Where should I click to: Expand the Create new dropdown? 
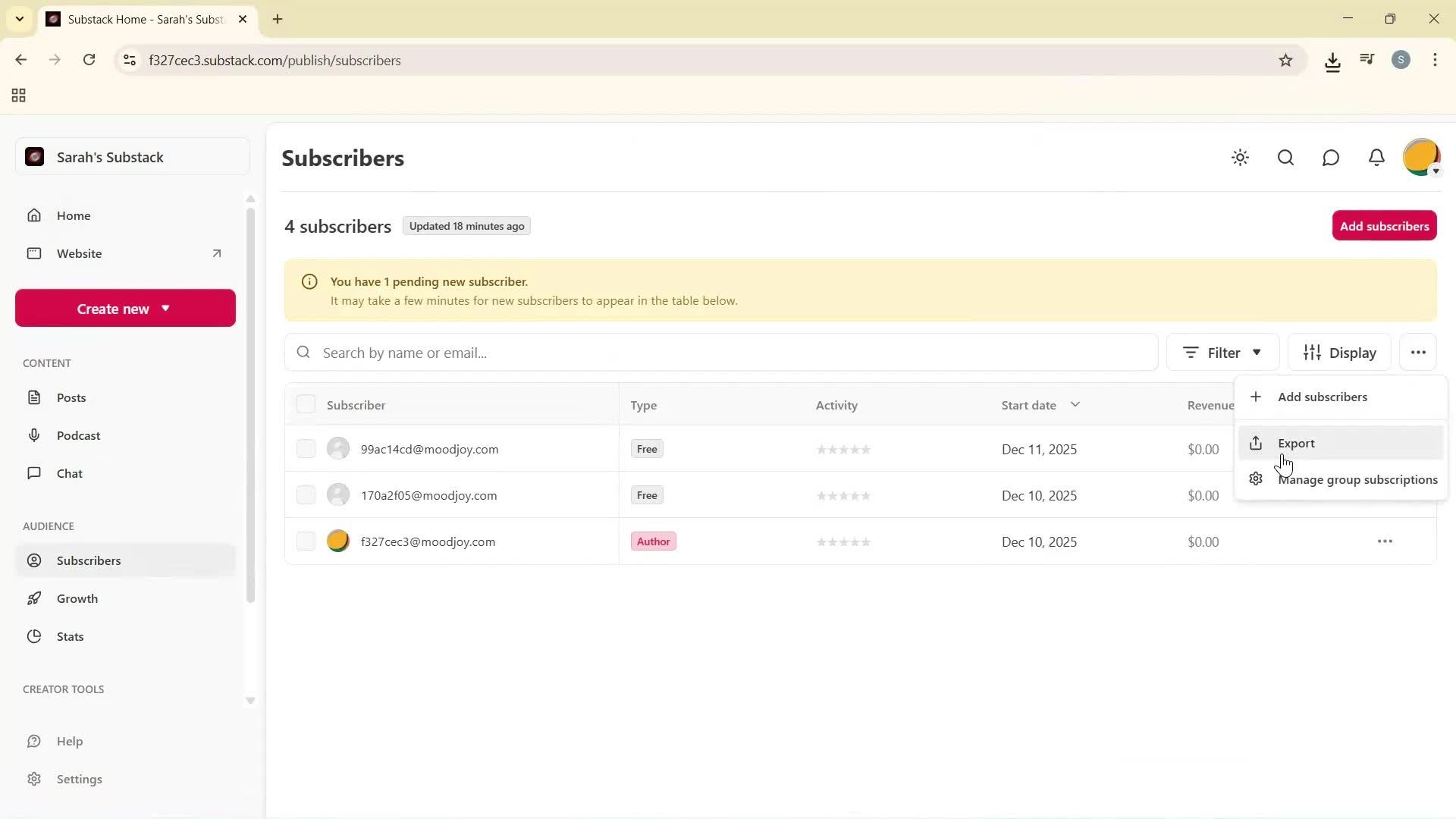(124, 308)
